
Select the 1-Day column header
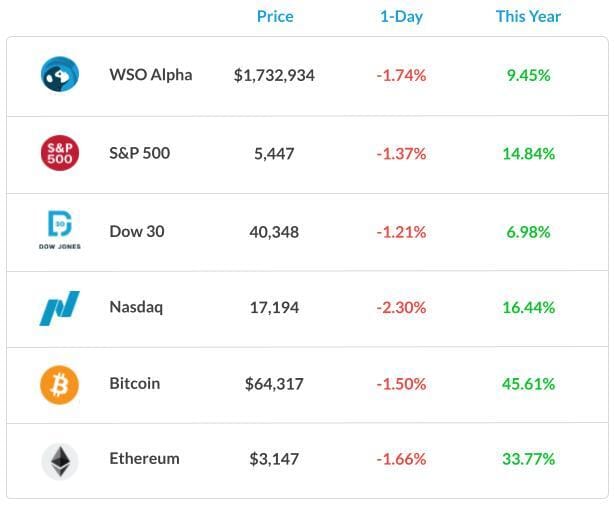(x=401, y=16)
